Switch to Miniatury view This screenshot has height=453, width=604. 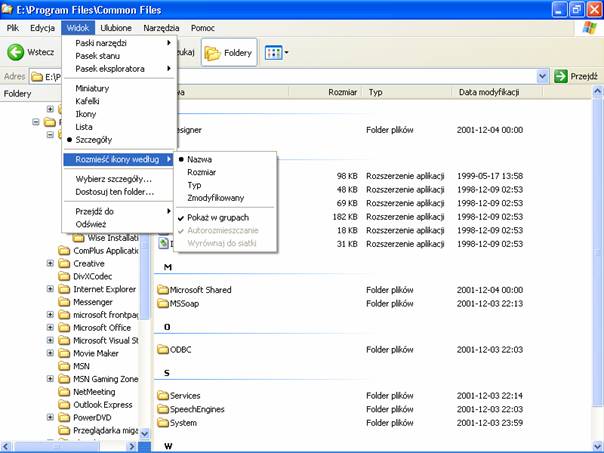[x=120, y=88]
